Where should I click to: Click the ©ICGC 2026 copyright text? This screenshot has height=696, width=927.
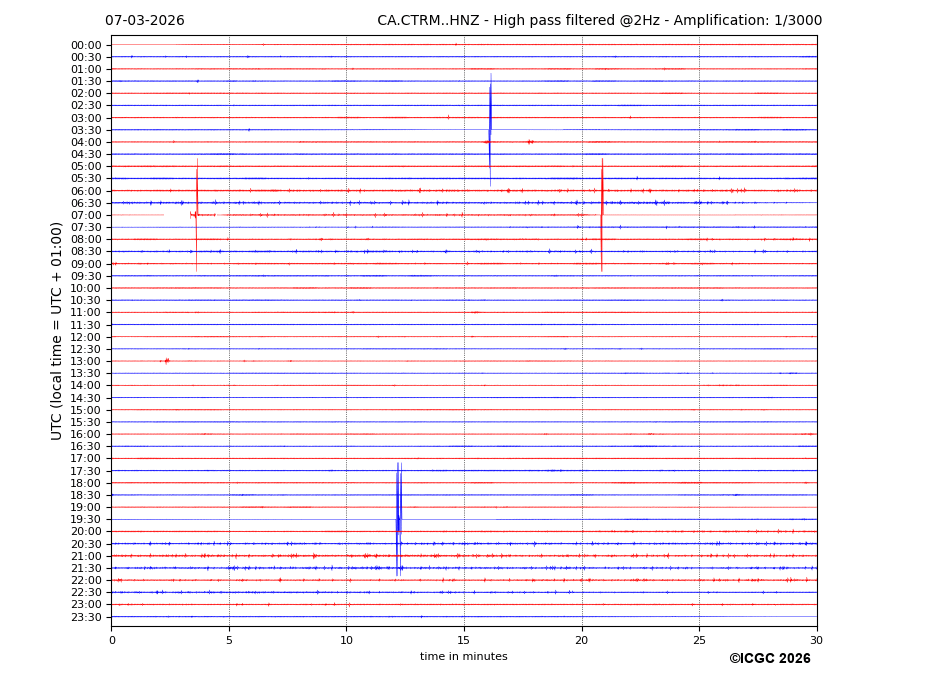pyautogui.click(x=769, y=658)
